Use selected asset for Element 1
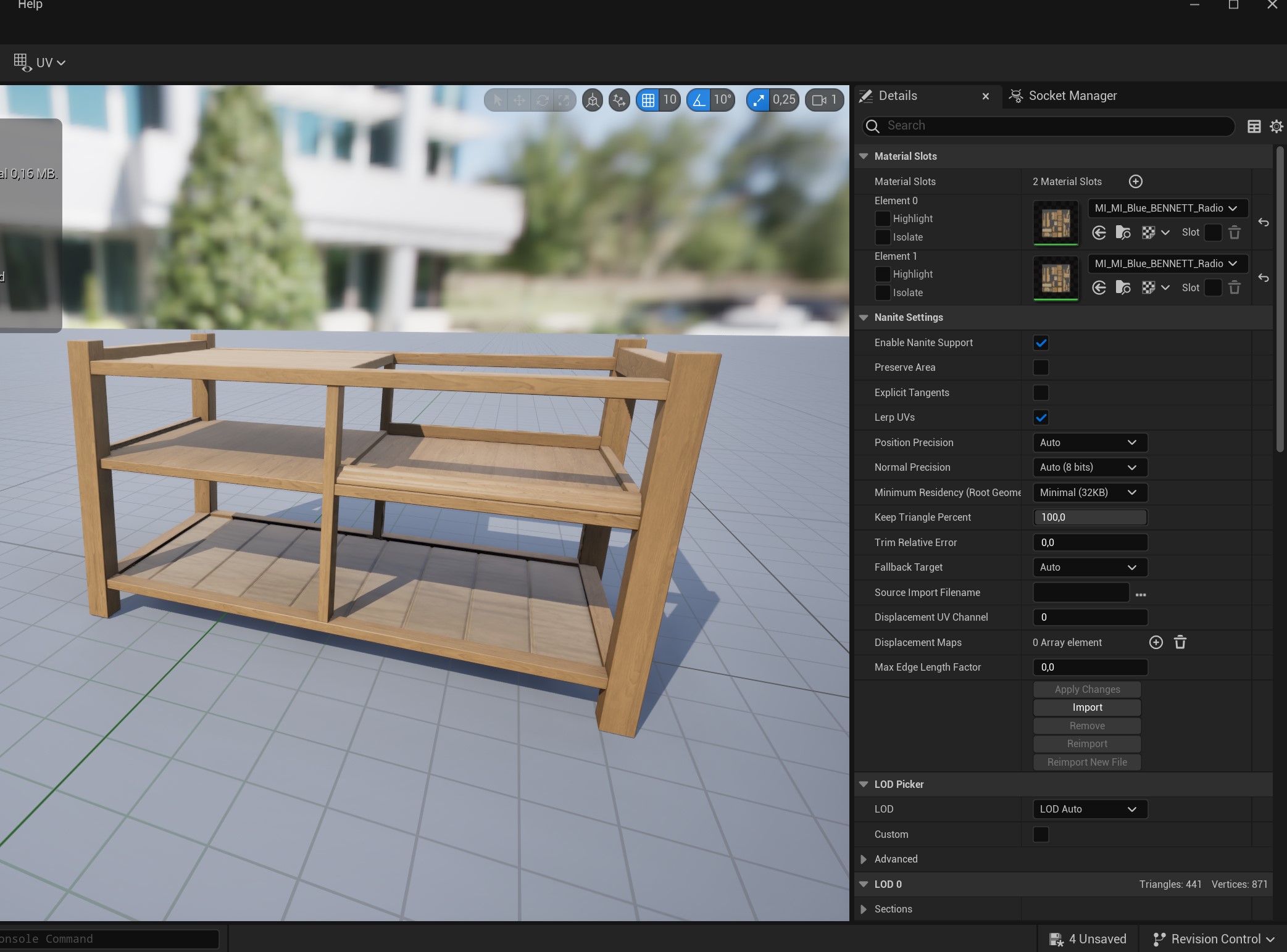1287x952 pixels. [x=1099, y=288]
